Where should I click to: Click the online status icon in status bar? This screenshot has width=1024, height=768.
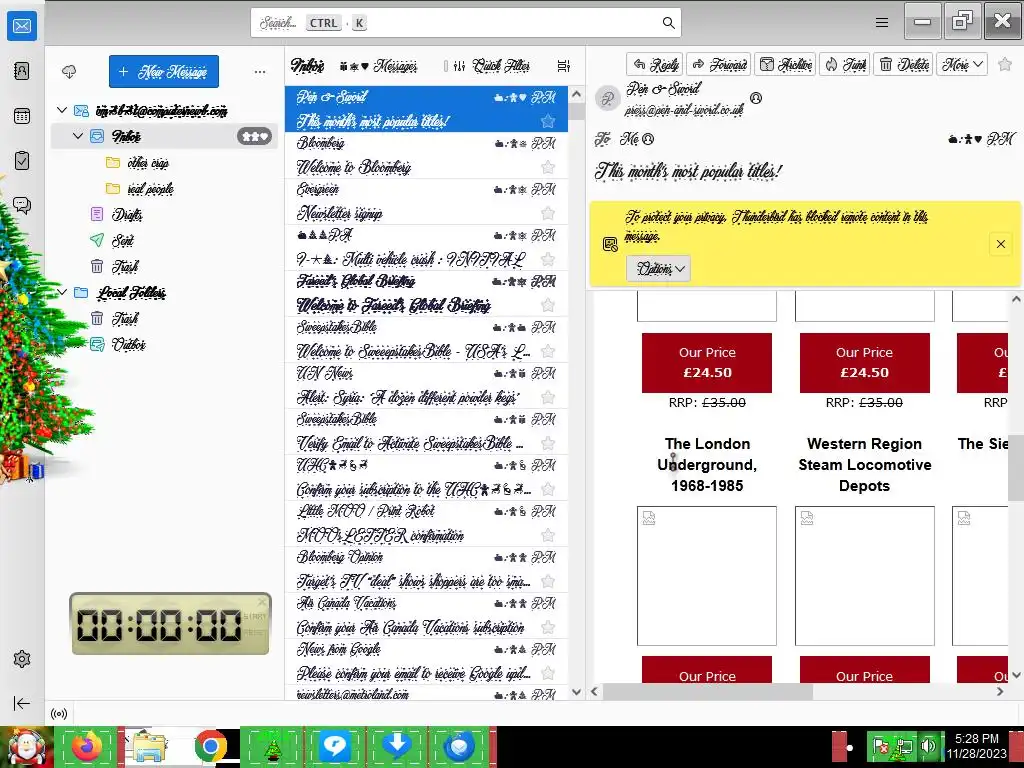pyautogui.click(x=59, y=714)
